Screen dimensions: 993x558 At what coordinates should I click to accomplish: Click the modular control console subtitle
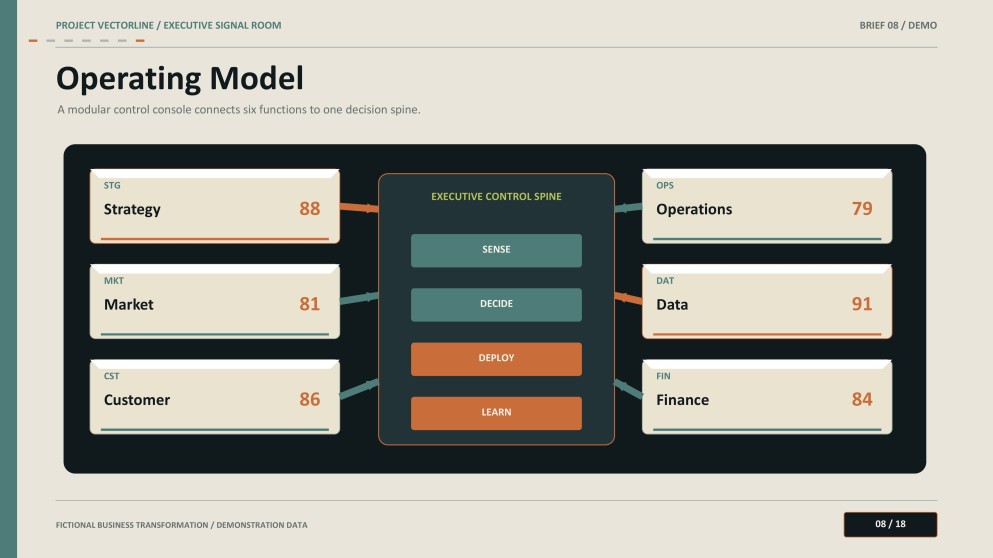pos(239,110)
